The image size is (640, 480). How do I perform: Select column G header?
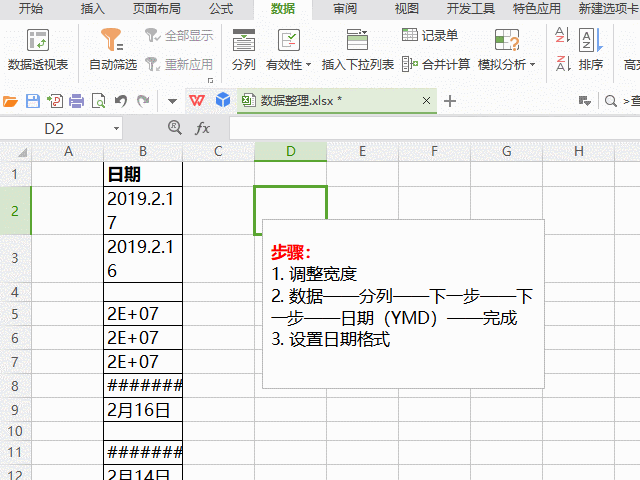pos(507,151)
